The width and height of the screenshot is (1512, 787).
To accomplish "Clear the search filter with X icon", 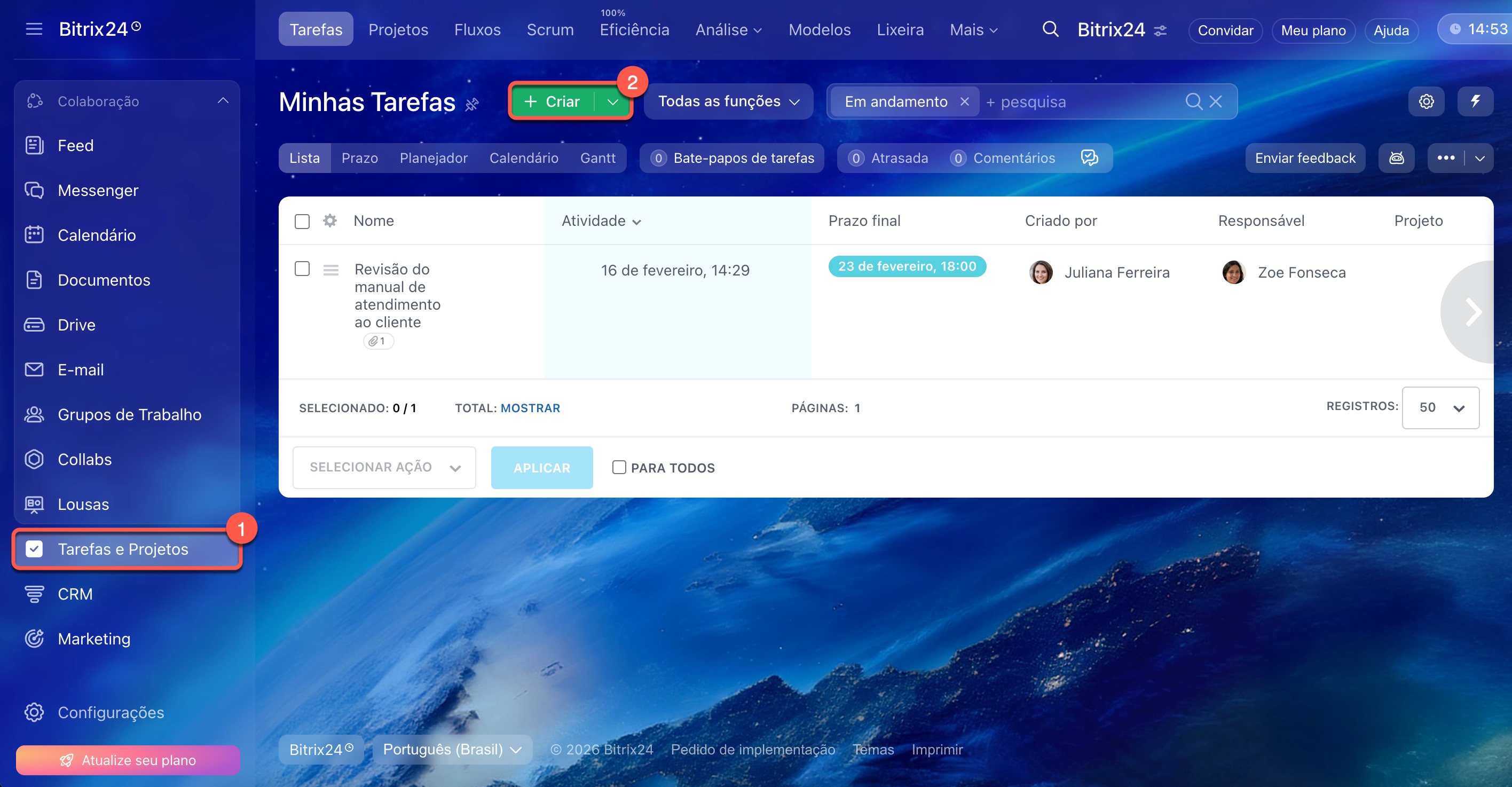I will click(1216, 101).
